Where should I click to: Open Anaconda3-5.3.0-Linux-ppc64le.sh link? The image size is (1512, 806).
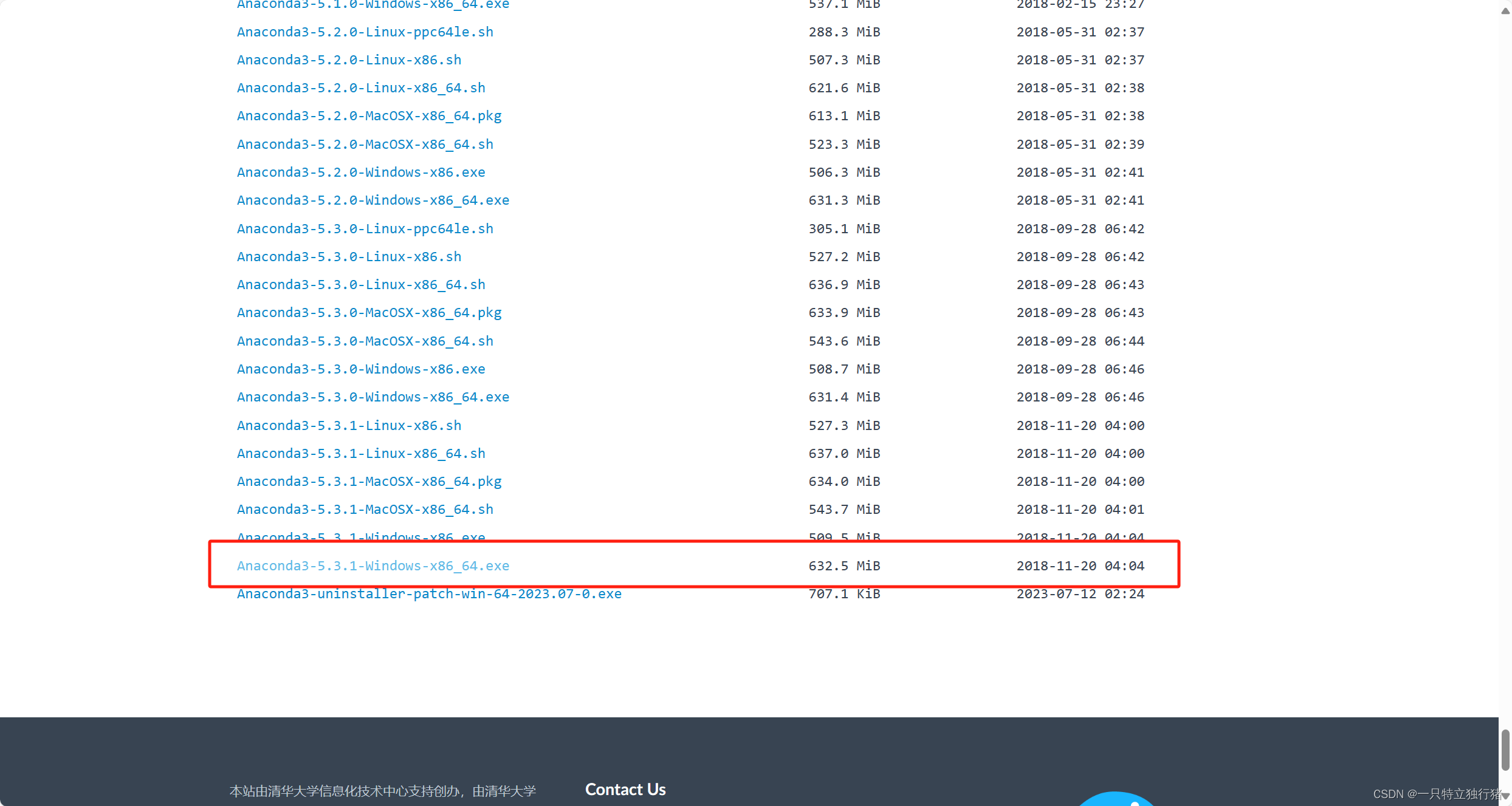click(x=365, y=228)
